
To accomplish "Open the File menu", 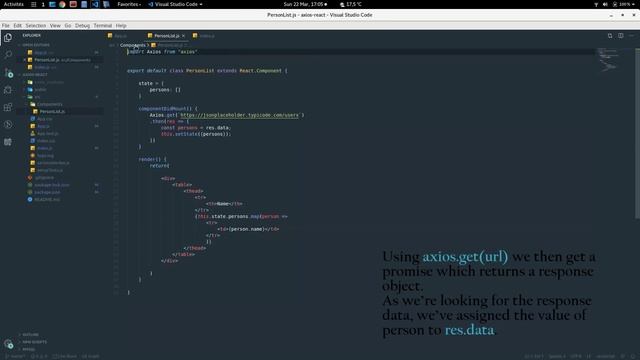I will pos(6,25).
